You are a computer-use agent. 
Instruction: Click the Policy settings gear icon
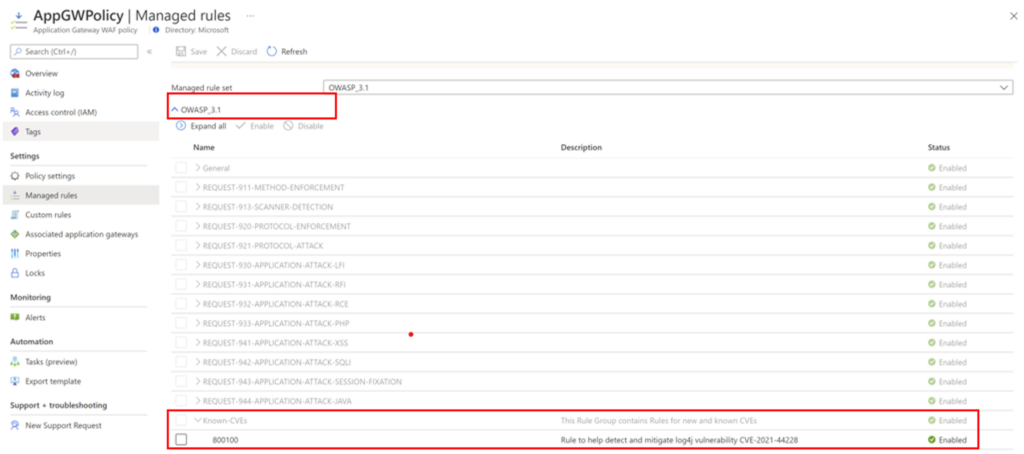pos(15,176)
